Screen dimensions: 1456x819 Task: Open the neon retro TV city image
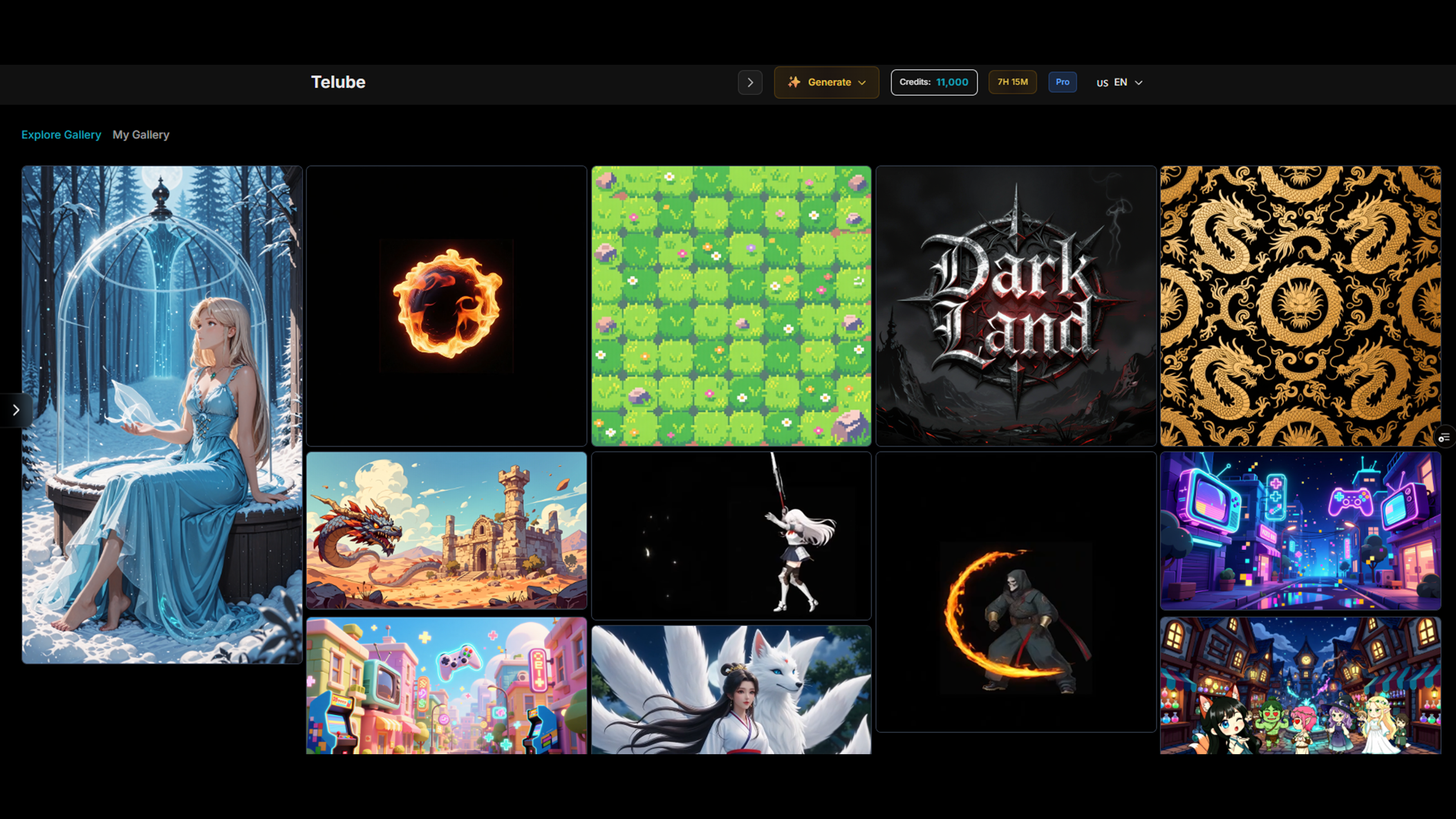point(1300,530)
